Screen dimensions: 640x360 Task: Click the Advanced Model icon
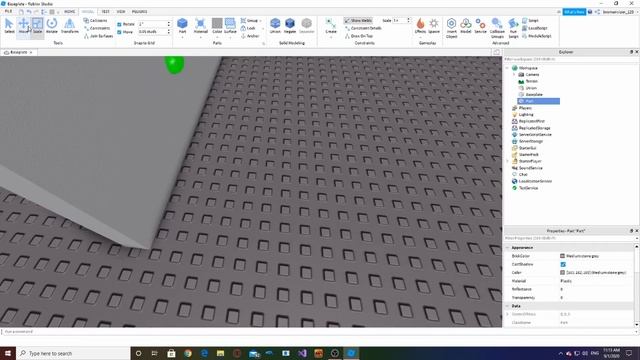coord(466,26)
